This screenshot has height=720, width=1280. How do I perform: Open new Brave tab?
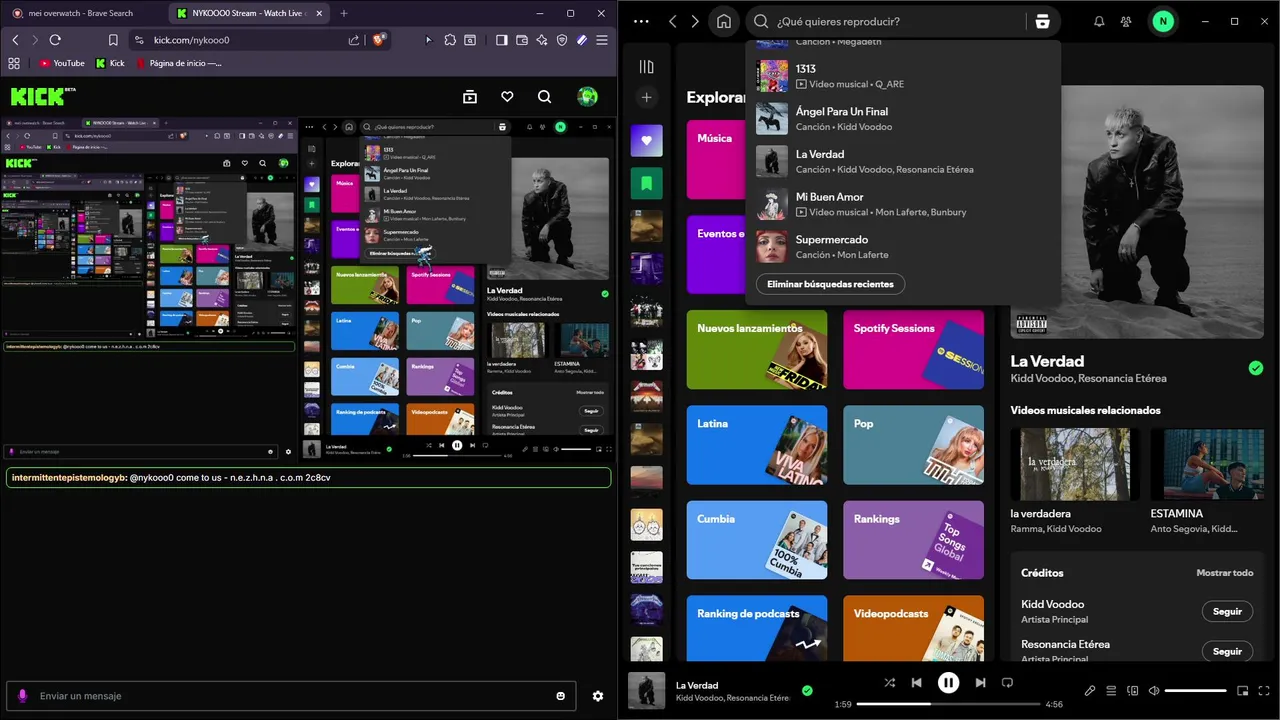344,13
